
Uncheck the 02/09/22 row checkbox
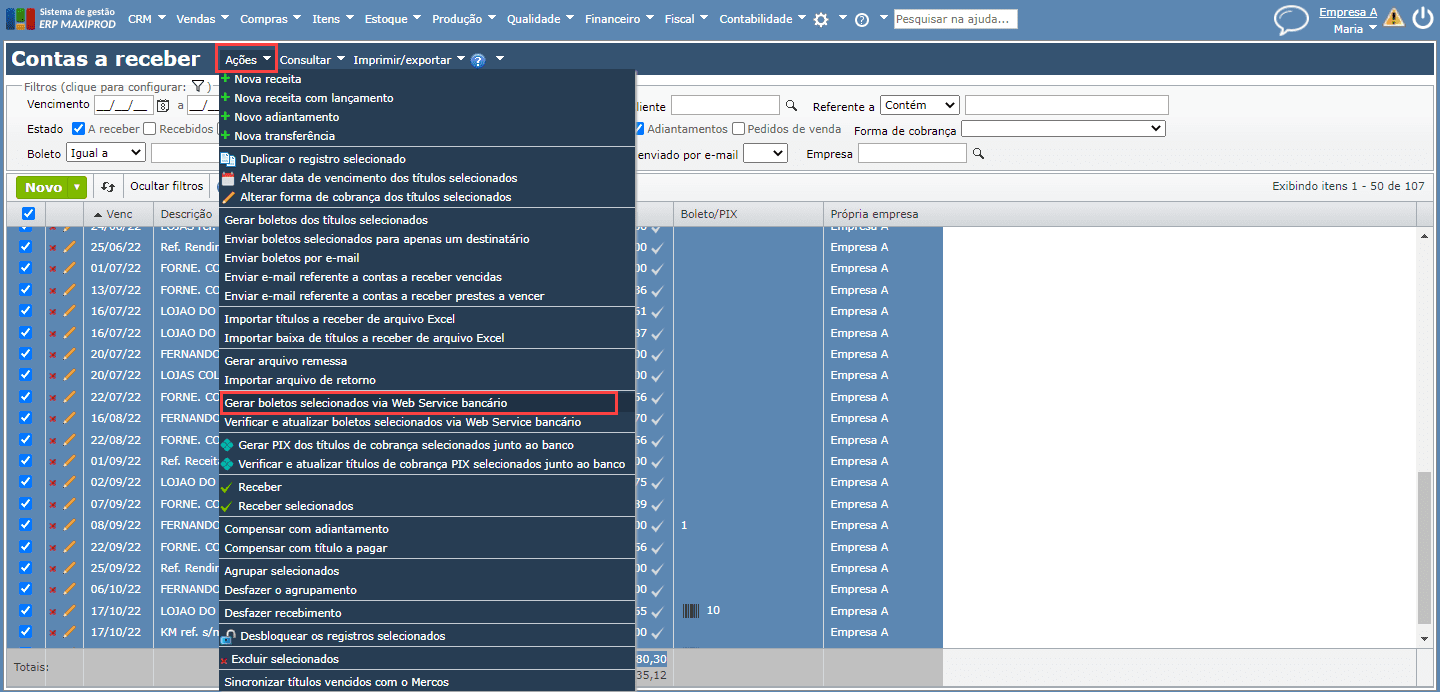[26, 482]
